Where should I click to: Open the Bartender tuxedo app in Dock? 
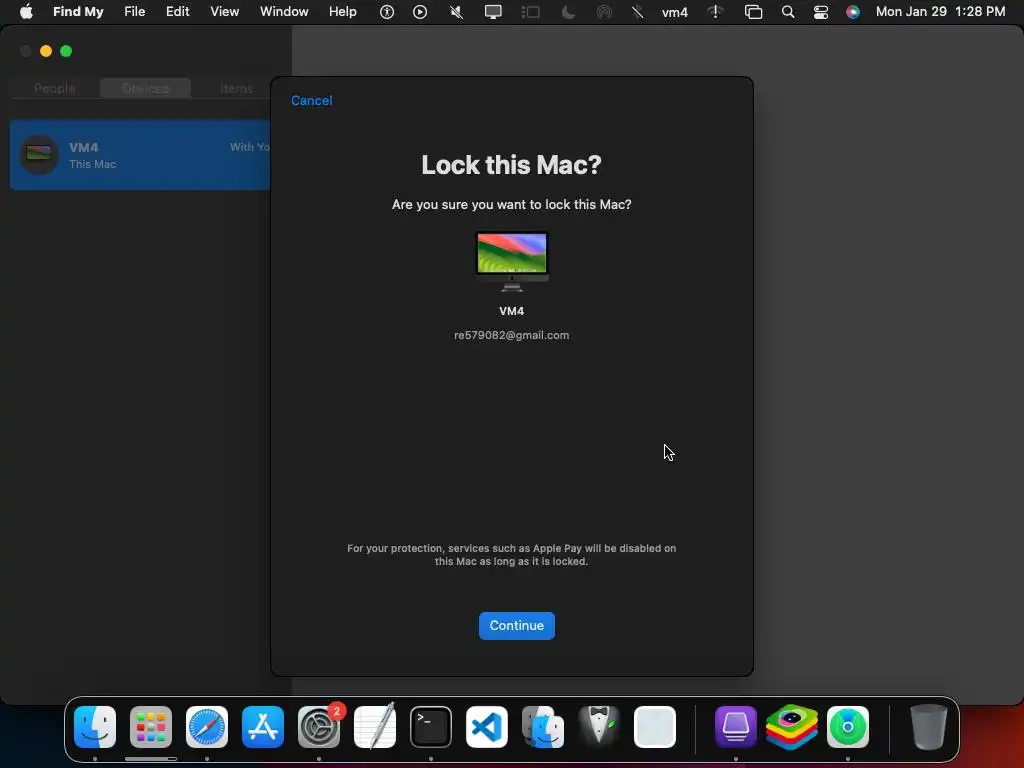click(x=599, y=727)
